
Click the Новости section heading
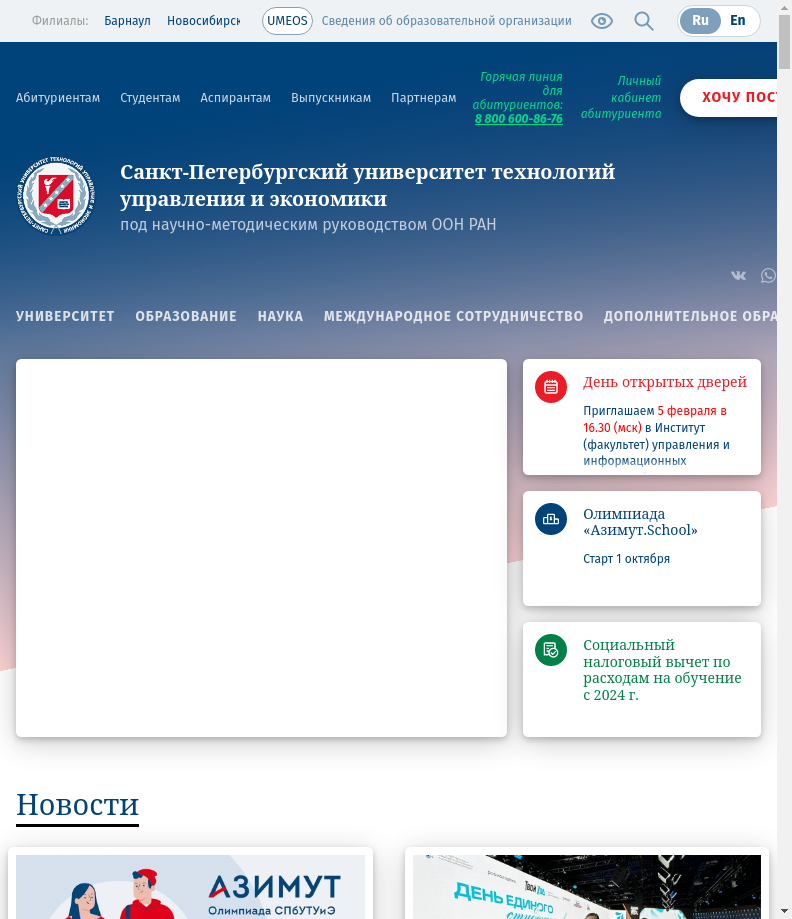(x=77, y=805)
